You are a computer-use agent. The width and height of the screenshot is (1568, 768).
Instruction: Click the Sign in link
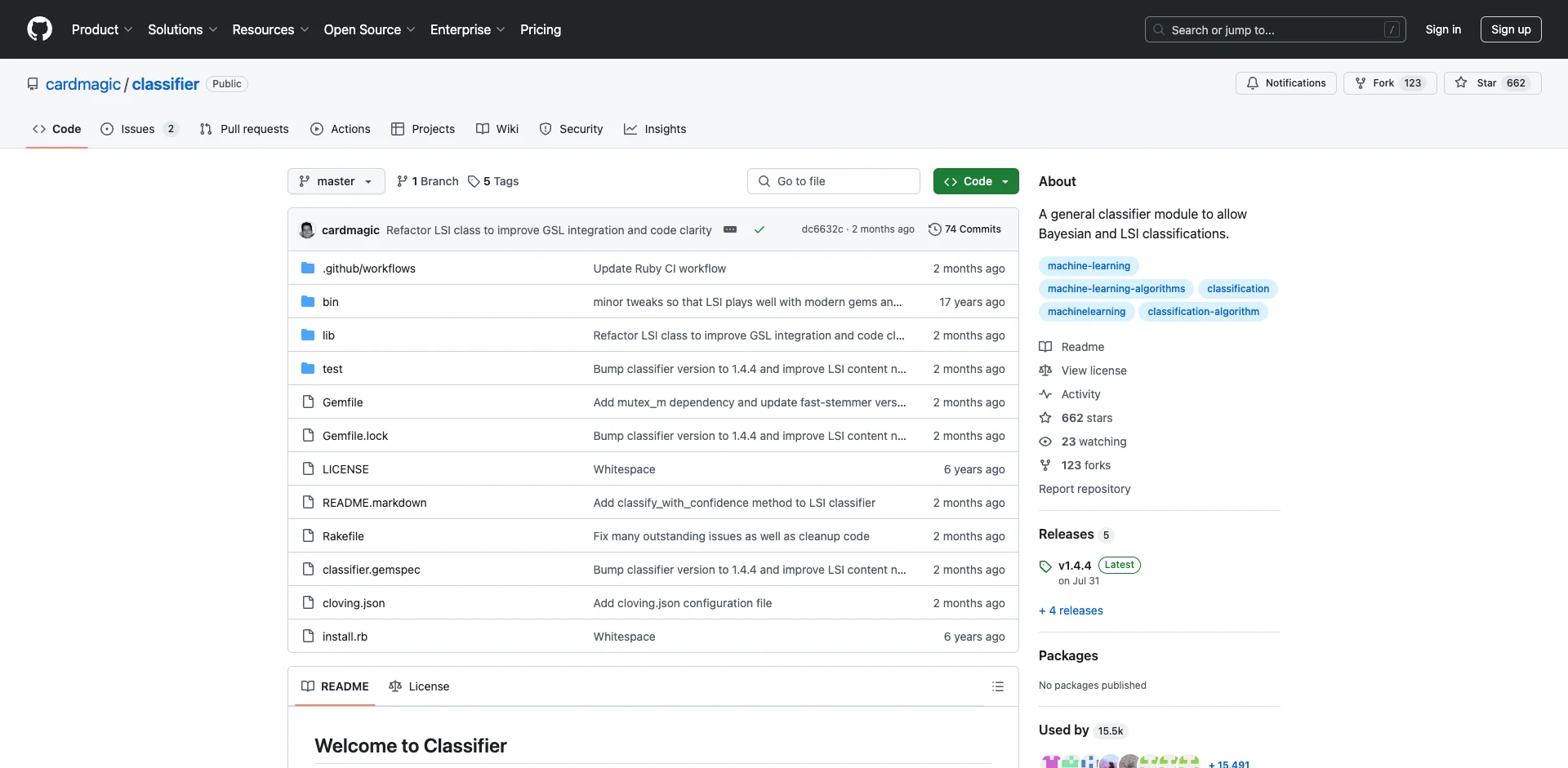(1443, 29)
